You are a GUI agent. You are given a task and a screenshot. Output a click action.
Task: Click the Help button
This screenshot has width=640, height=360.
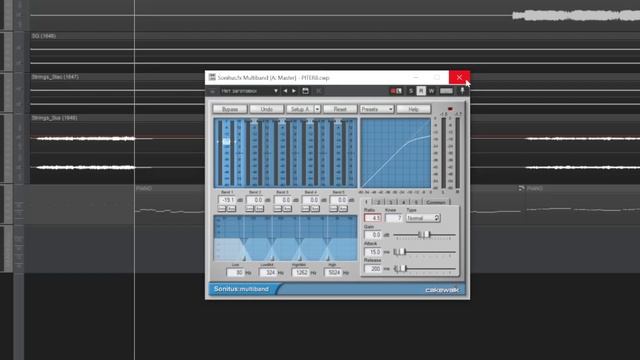coord(413,109)
